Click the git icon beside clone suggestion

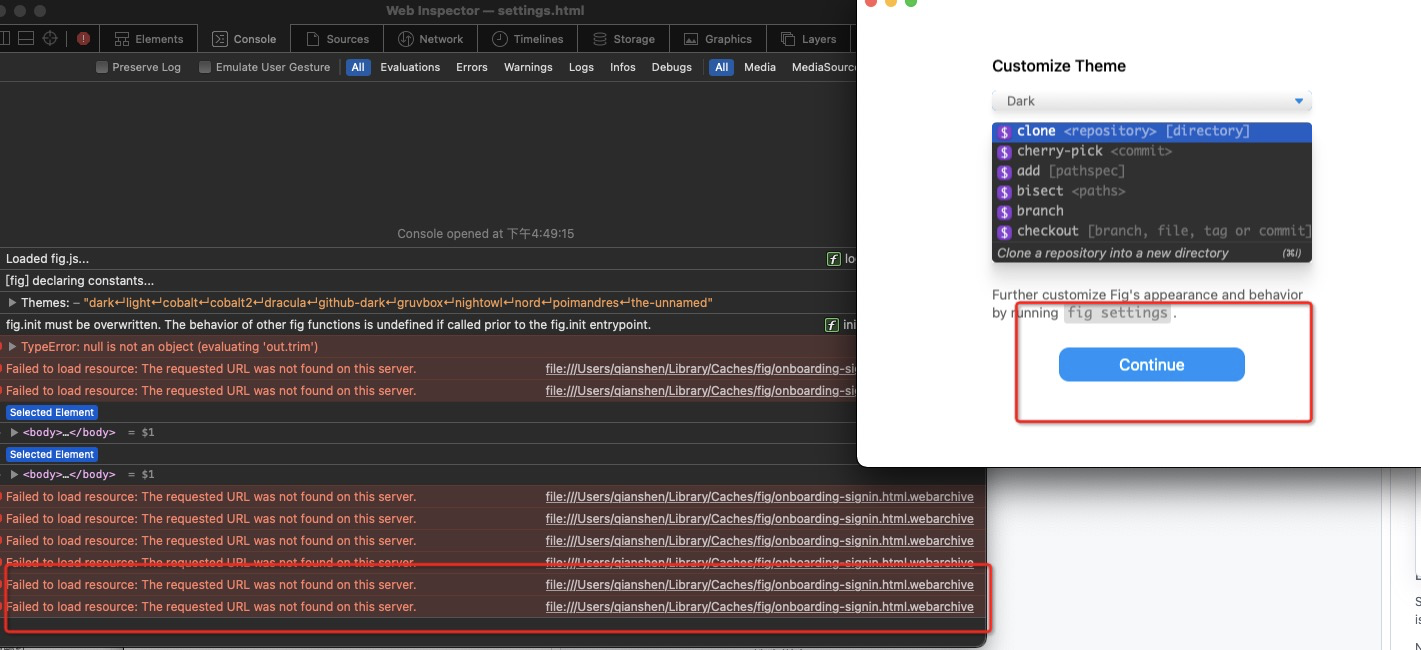coord(1005,131)
